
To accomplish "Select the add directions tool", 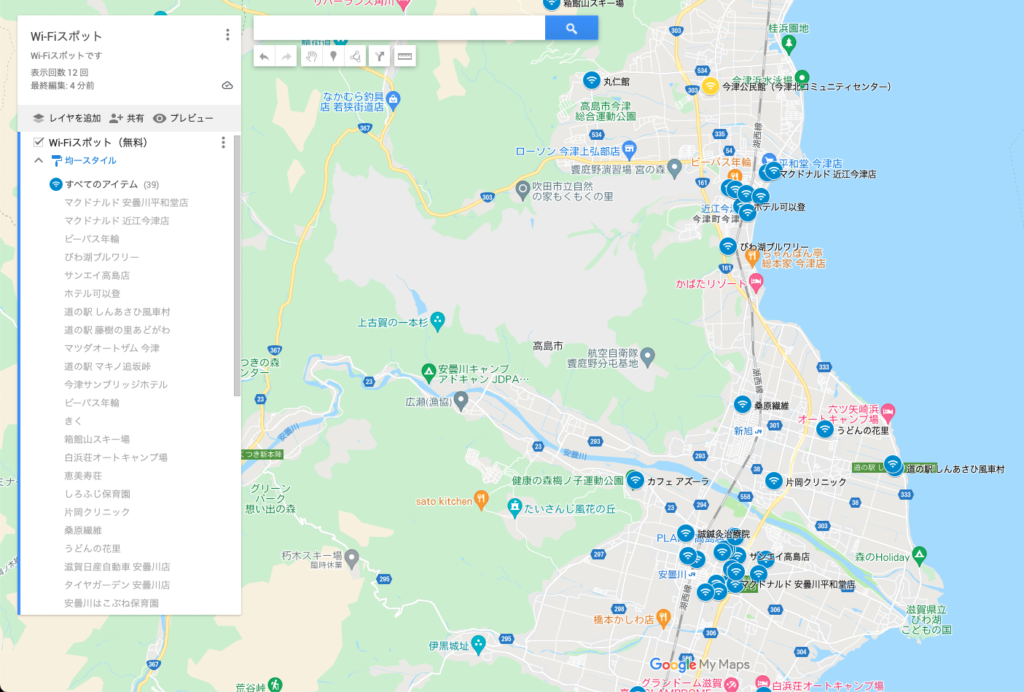I will 380,57.
